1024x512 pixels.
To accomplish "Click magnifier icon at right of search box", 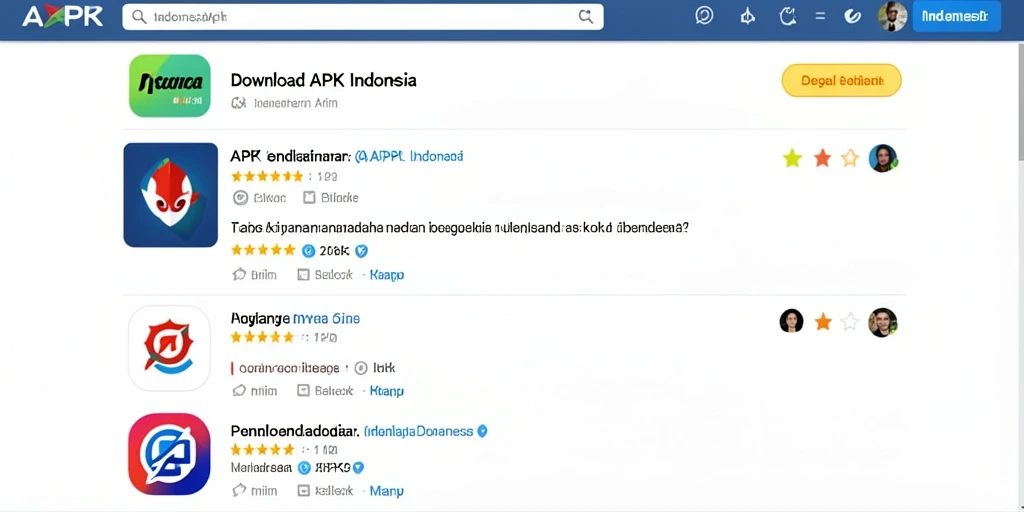I will click(x=585, y=17).
